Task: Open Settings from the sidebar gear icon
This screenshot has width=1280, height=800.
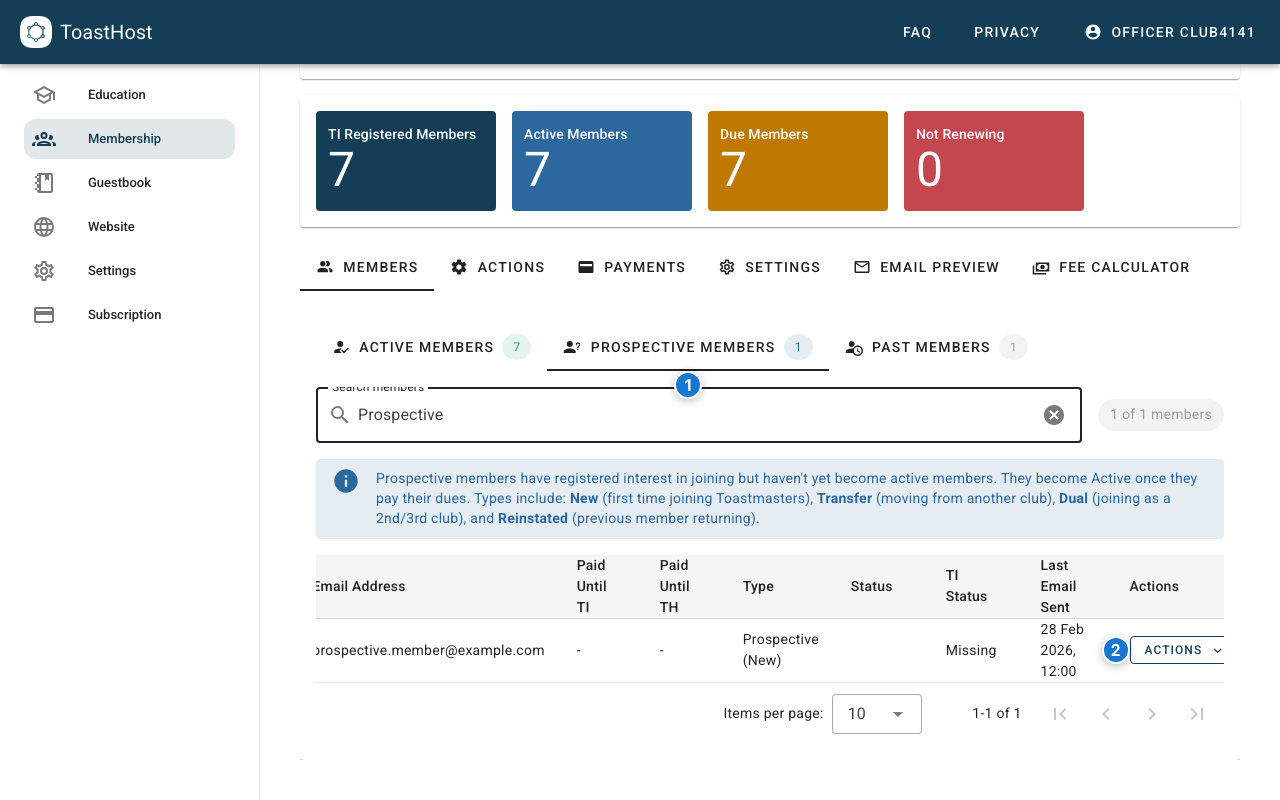Action: pyautogui.click(x=44, y=270)
